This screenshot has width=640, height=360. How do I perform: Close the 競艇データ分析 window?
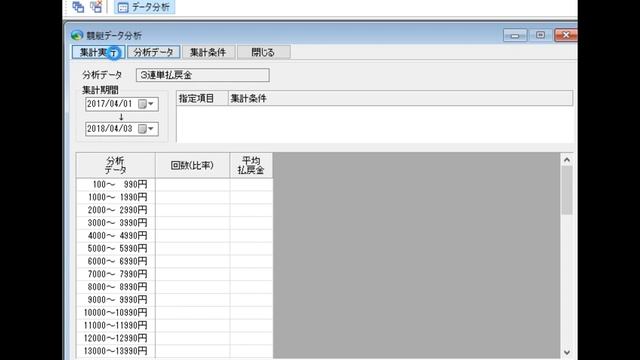click(x=566, y=36)
